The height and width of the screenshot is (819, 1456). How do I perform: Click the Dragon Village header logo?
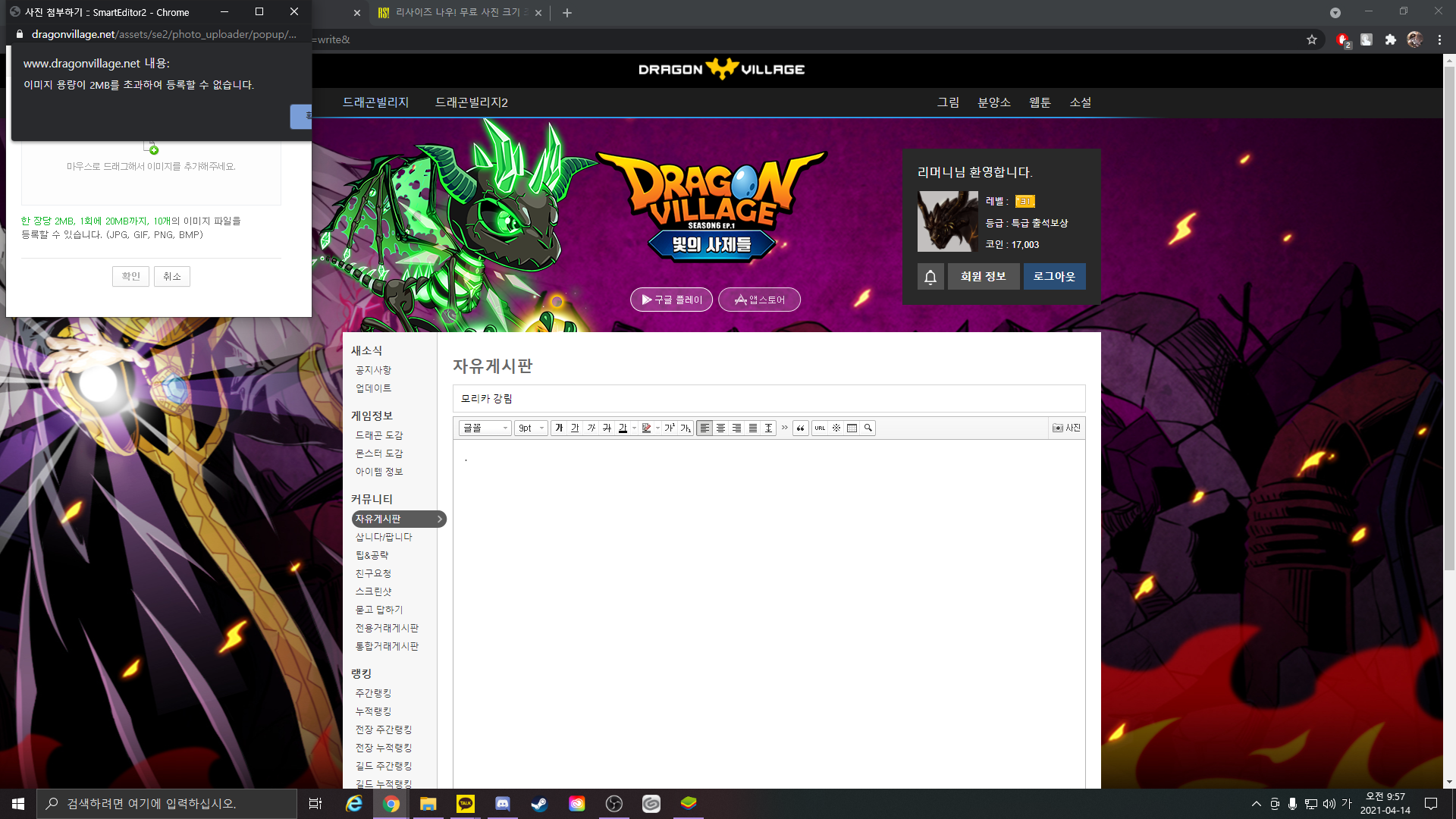[721, 69]
